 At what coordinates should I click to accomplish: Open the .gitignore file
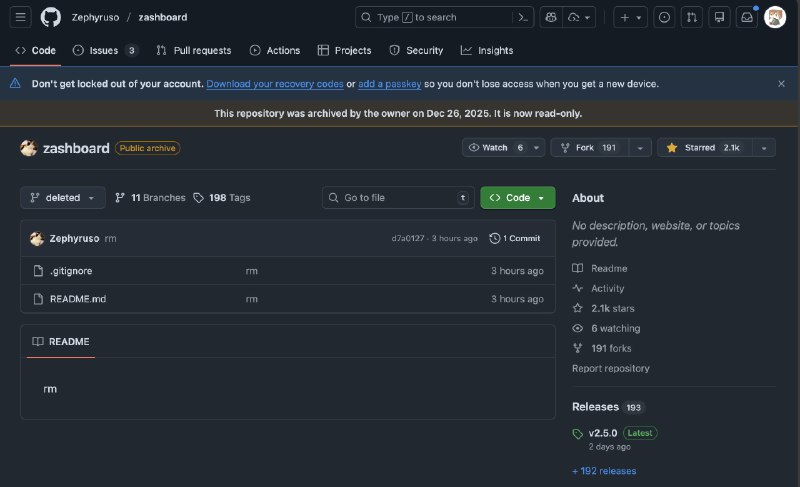[x=71, y=271]
